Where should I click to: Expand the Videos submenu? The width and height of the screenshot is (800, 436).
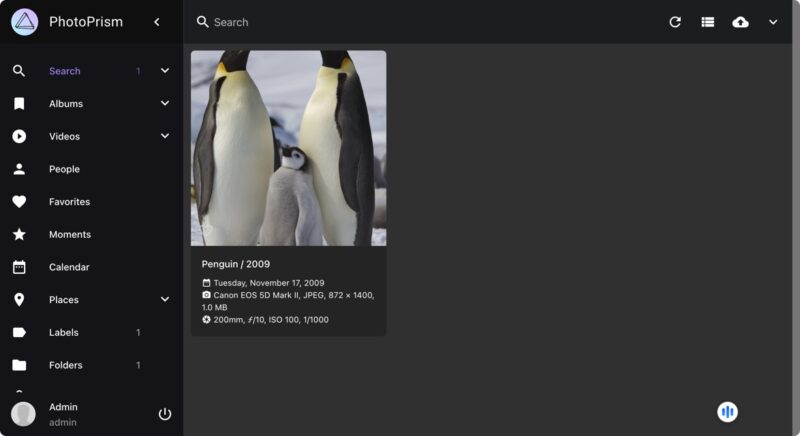tap(165, 136)
